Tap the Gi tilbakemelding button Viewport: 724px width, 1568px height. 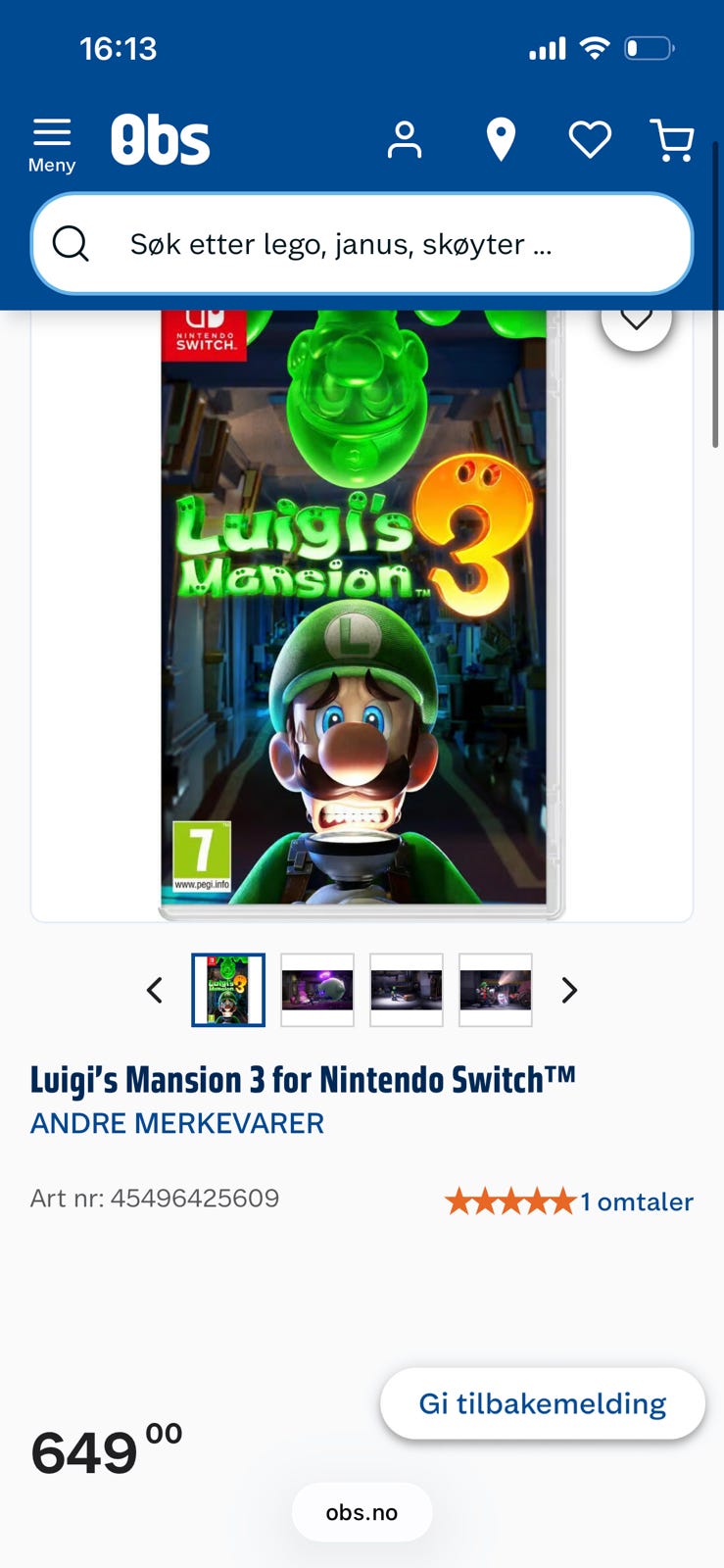[x=543, y=1403]
